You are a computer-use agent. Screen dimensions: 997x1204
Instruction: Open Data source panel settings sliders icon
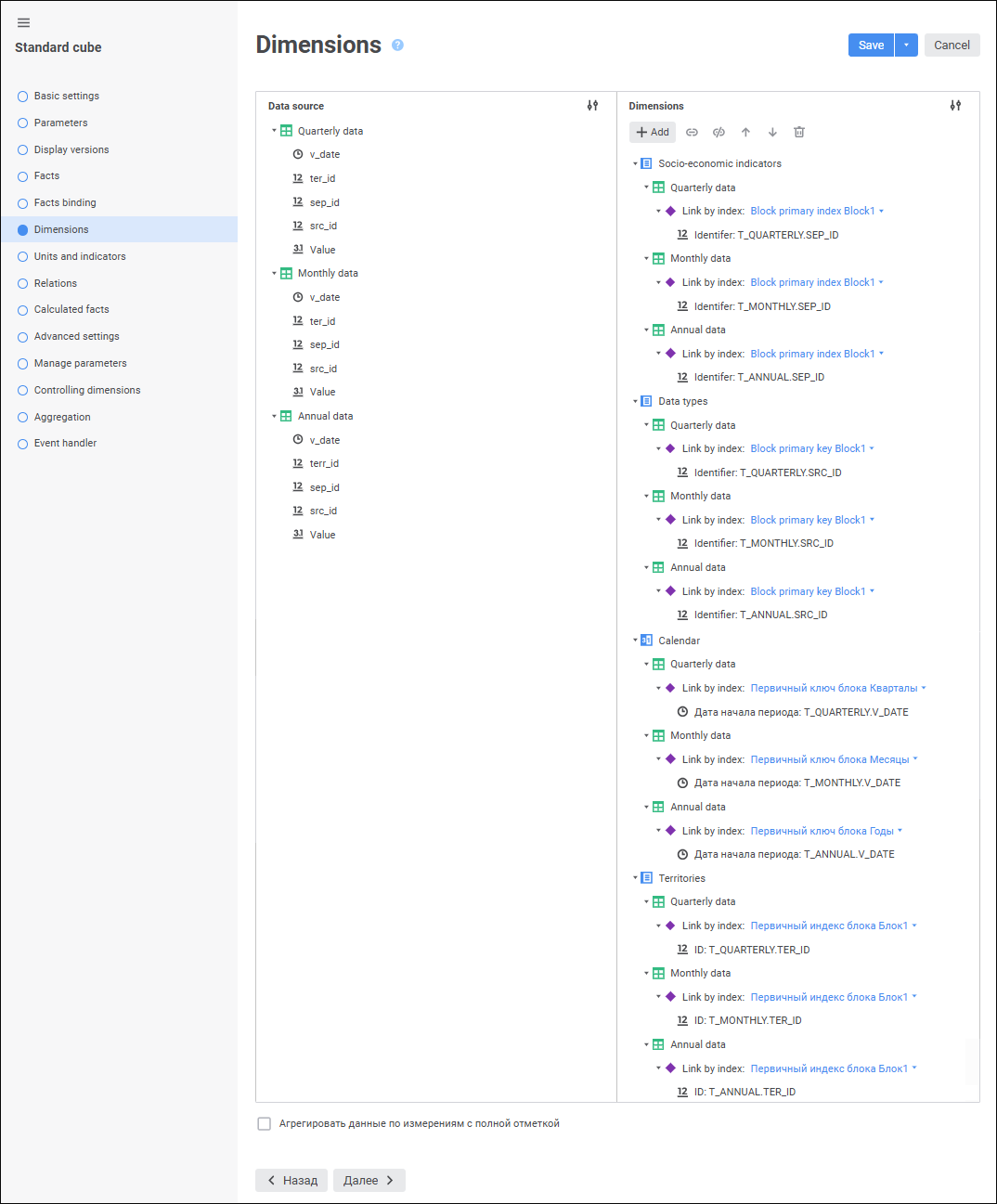coord(592,106)
